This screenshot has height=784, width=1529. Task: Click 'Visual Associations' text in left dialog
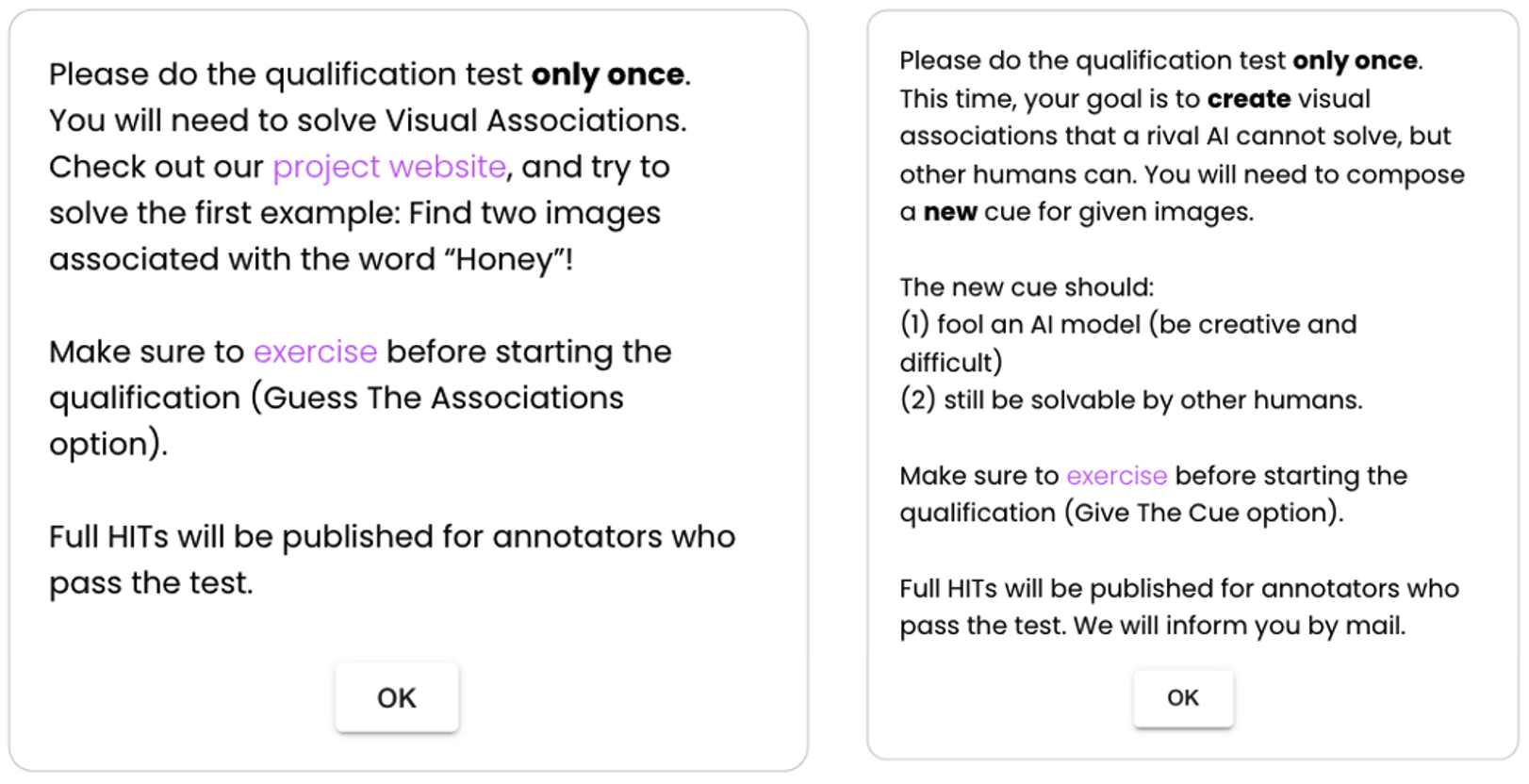coord(533,121)
